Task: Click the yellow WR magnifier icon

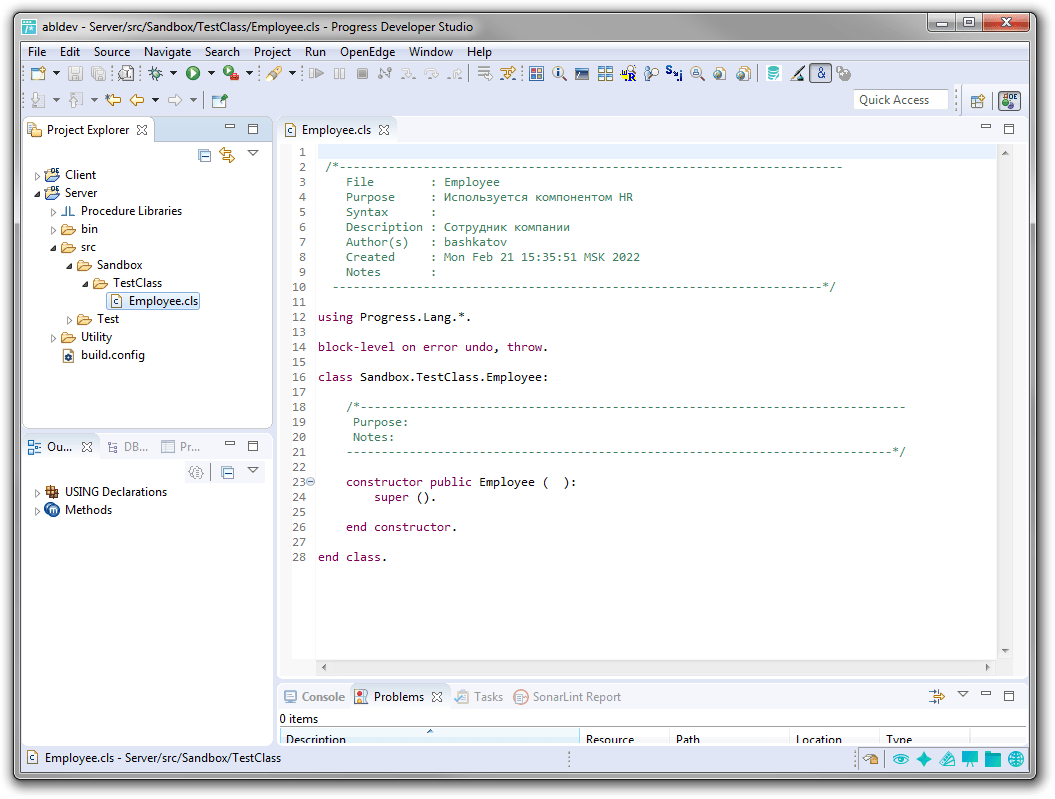Action: pyautogui.click(x=628, y=73)
